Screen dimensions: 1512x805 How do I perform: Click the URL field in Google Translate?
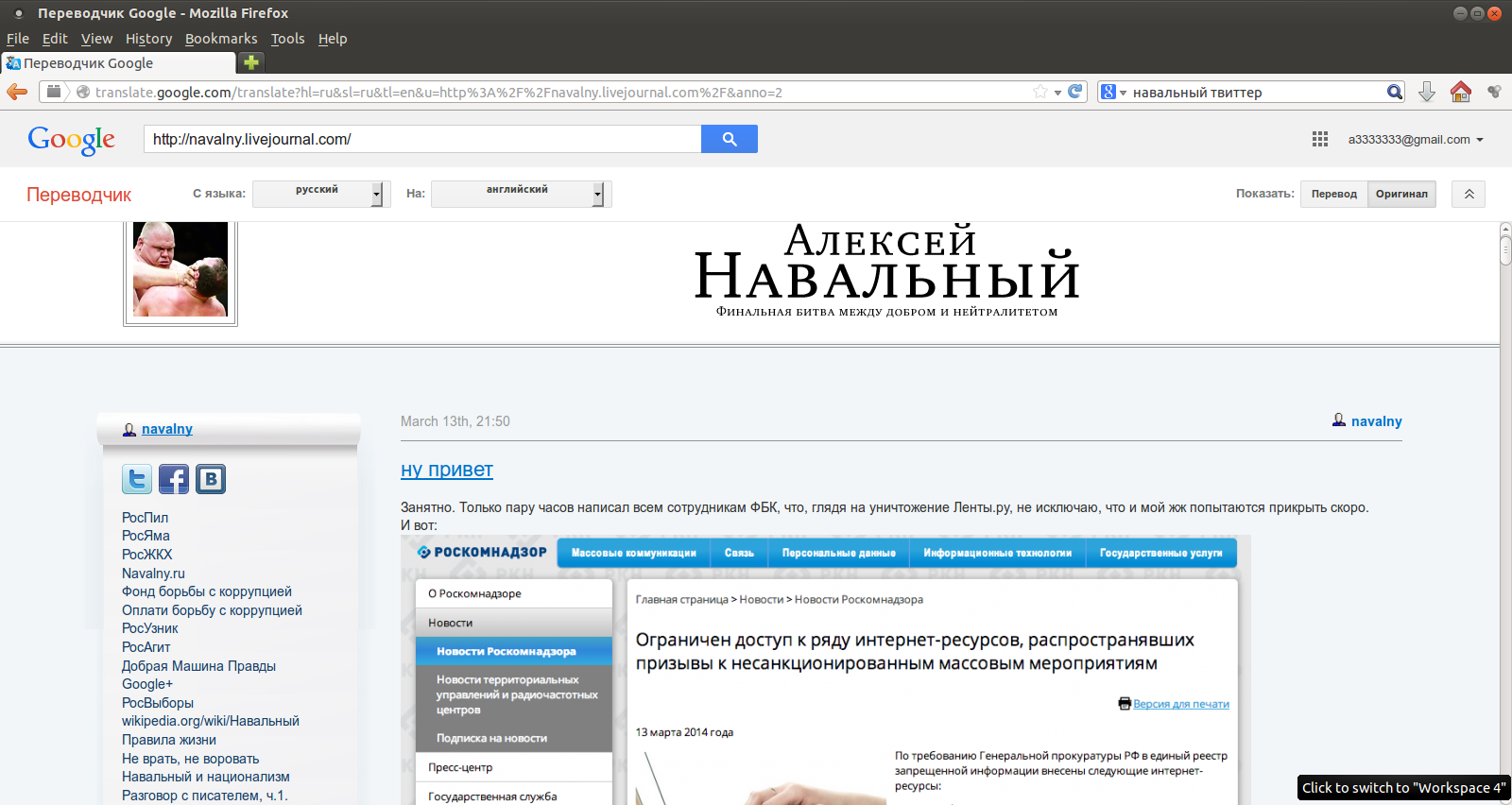pos(422,139)
